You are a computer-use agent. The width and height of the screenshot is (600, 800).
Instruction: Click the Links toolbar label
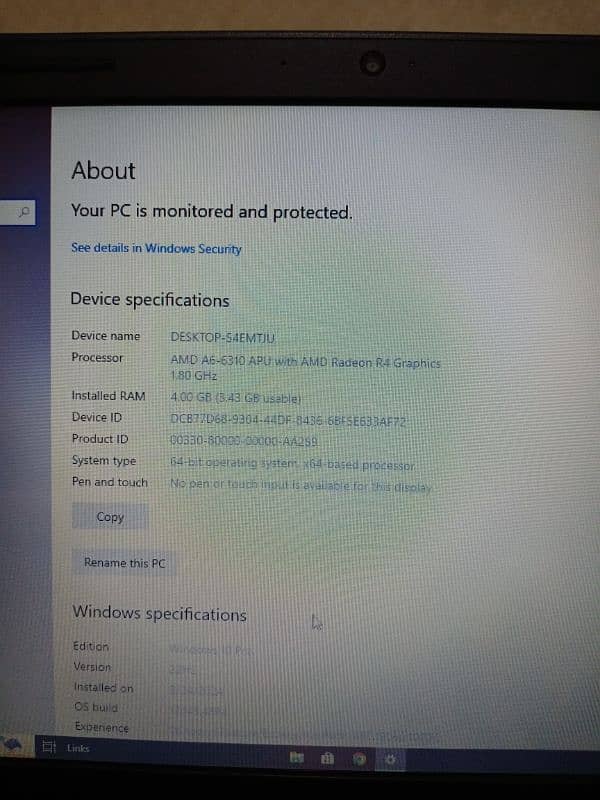pyautogui.click(x=78, y=748)
